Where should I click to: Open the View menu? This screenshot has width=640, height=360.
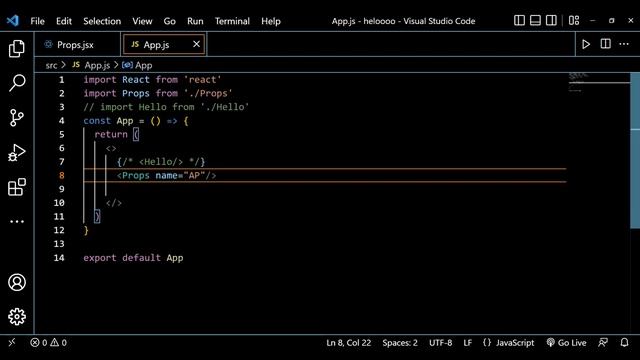point(142,21)
